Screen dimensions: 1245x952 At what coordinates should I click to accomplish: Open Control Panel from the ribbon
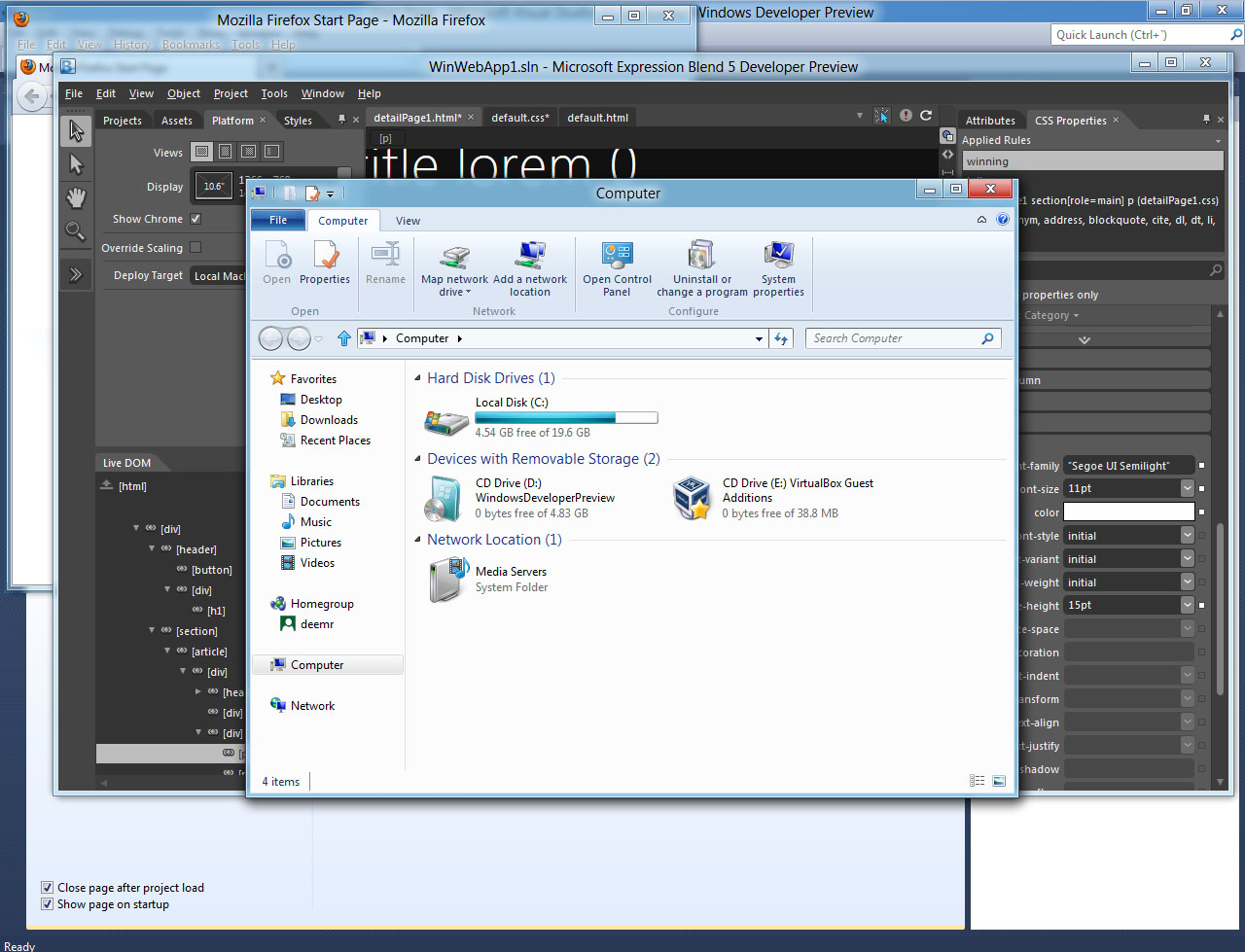coord(617,268)
